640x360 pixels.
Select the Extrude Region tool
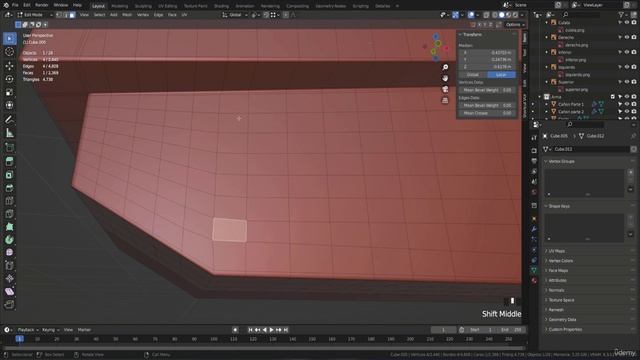pyautogui.click(x=9, y=161)
